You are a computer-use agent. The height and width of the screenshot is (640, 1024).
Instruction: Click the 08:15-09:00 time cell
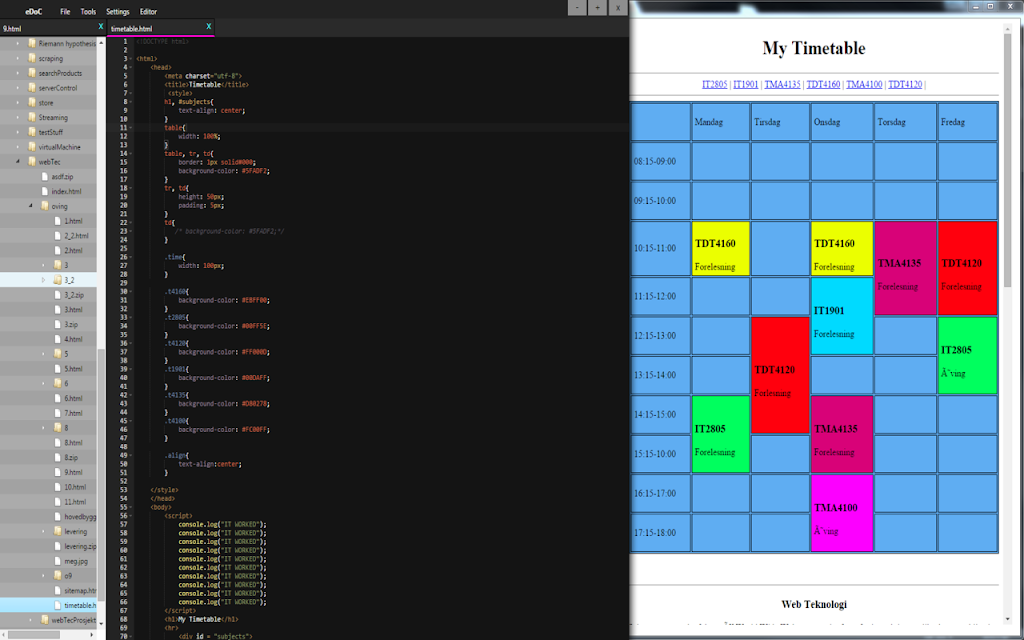(x=660, y=161)
